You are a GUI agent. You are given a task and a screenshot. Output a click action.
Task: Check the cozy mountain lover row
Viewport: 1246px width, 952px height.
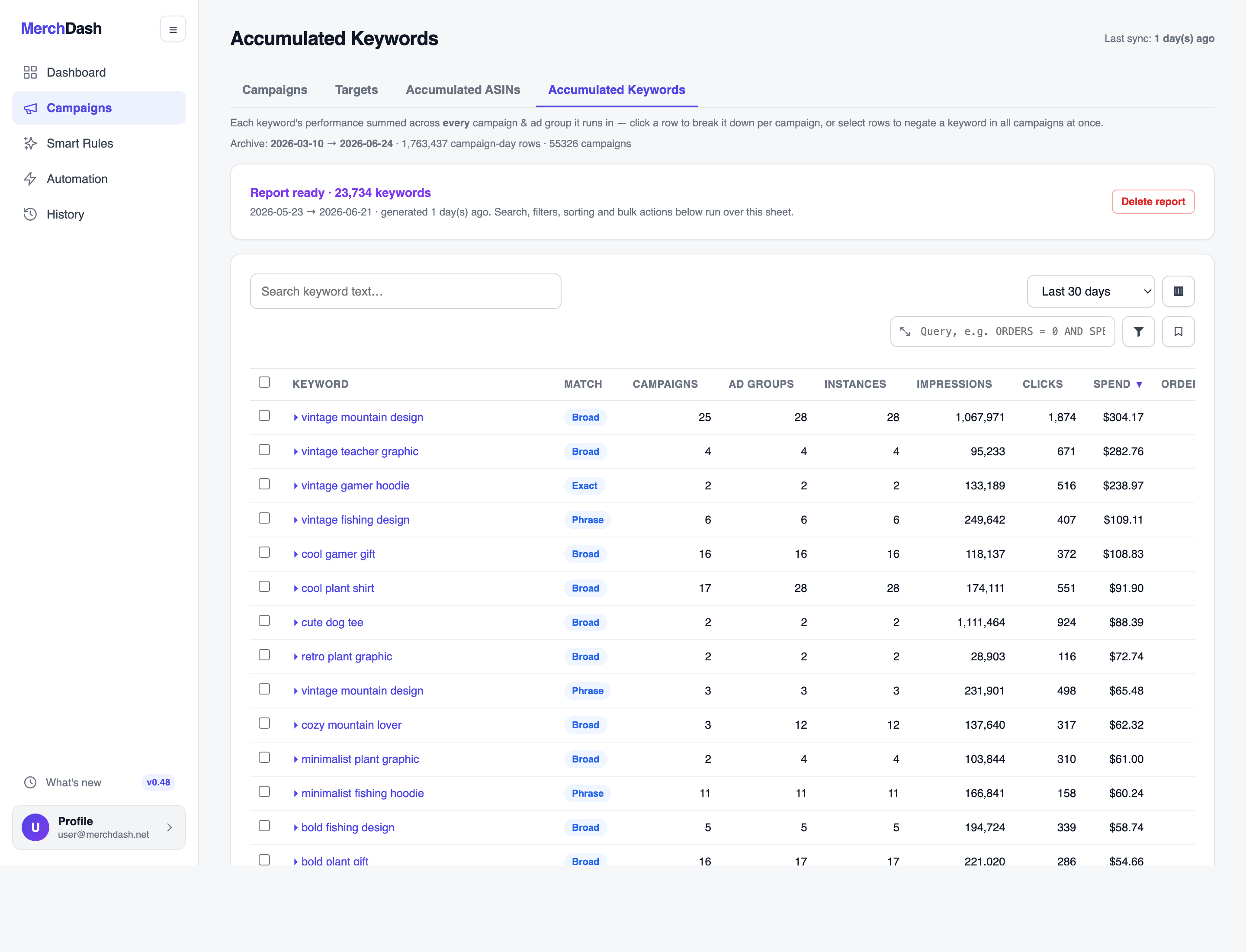click(264, 723)
